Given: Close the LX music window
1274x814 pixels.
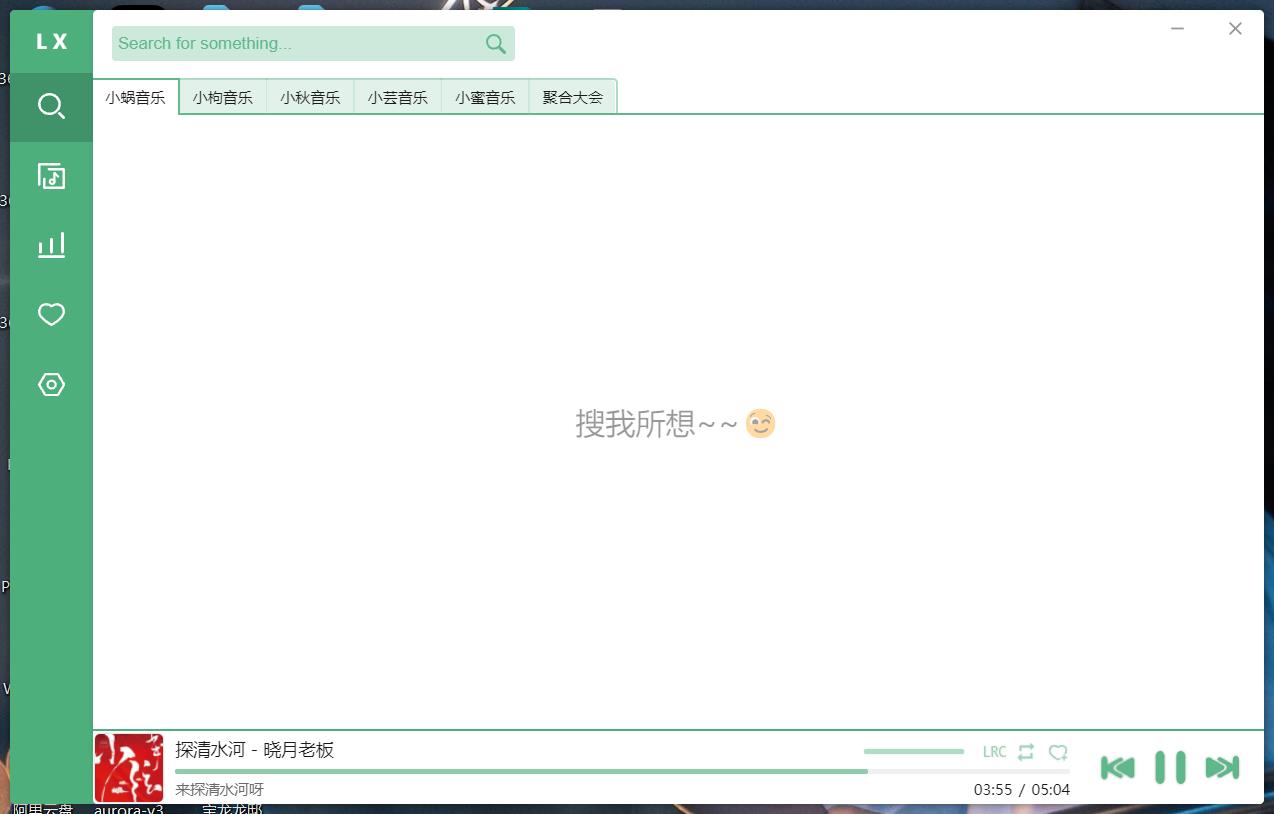Looking at the screenshot, I should 1235,29.
